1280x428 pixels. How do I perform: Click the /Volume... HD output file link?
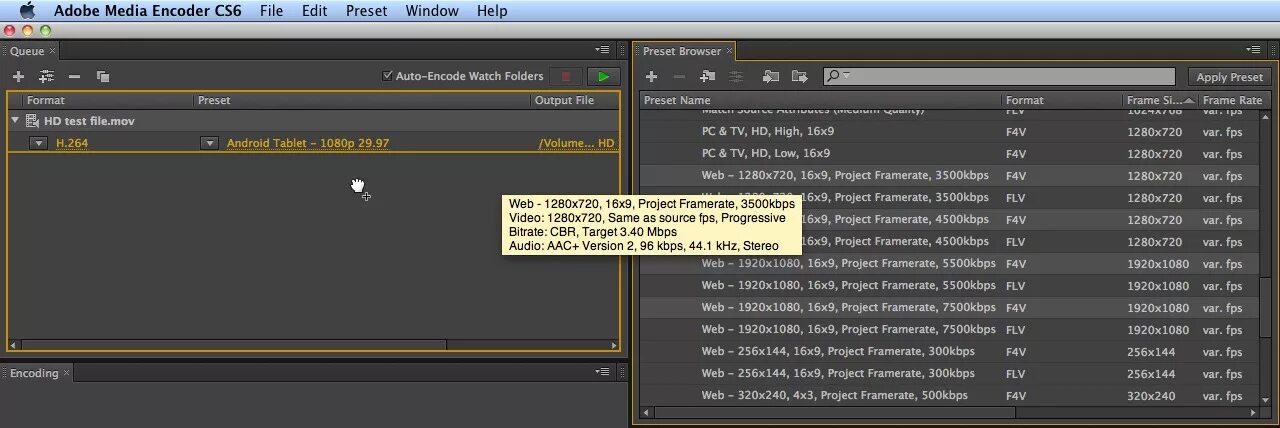coord(577,143)
